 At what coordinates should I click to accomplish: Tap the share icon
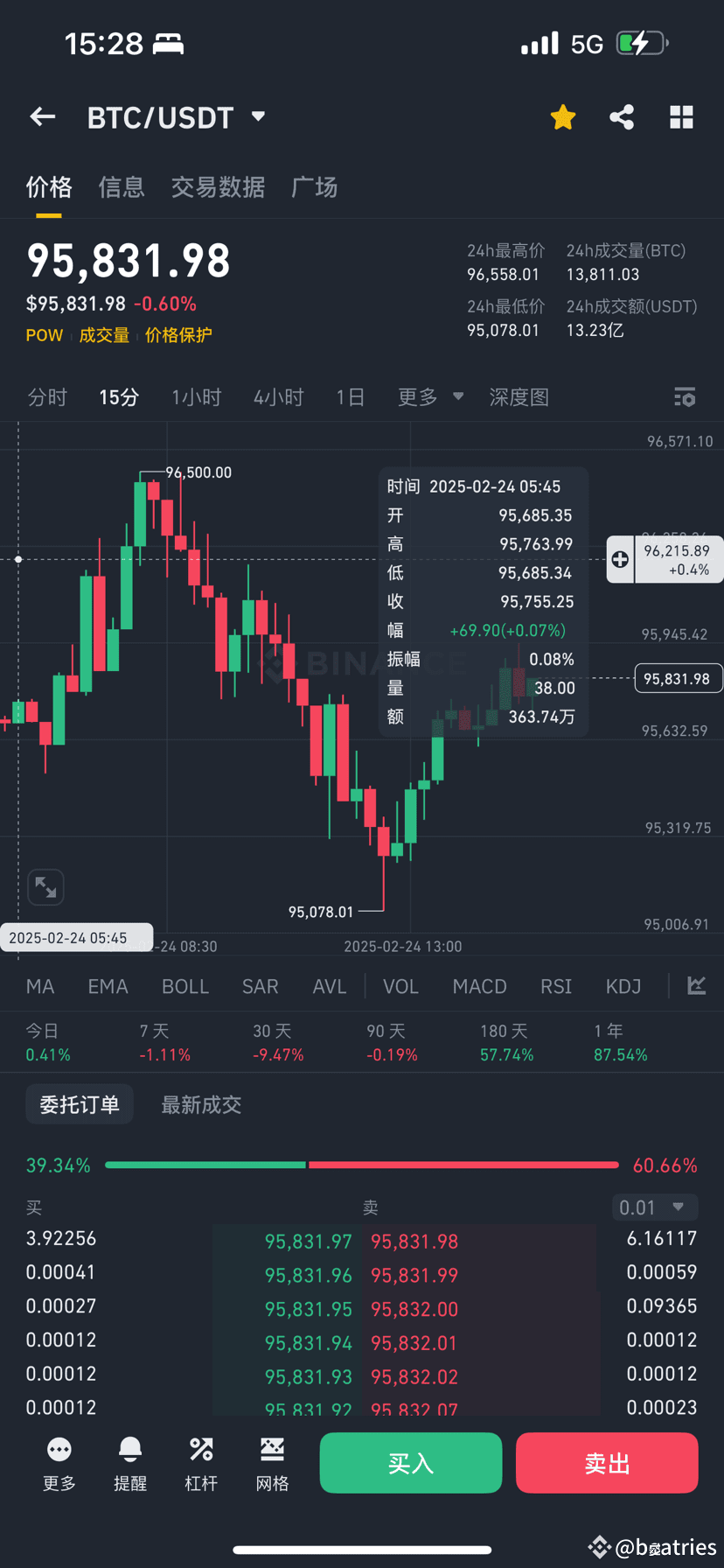(622, 117)
